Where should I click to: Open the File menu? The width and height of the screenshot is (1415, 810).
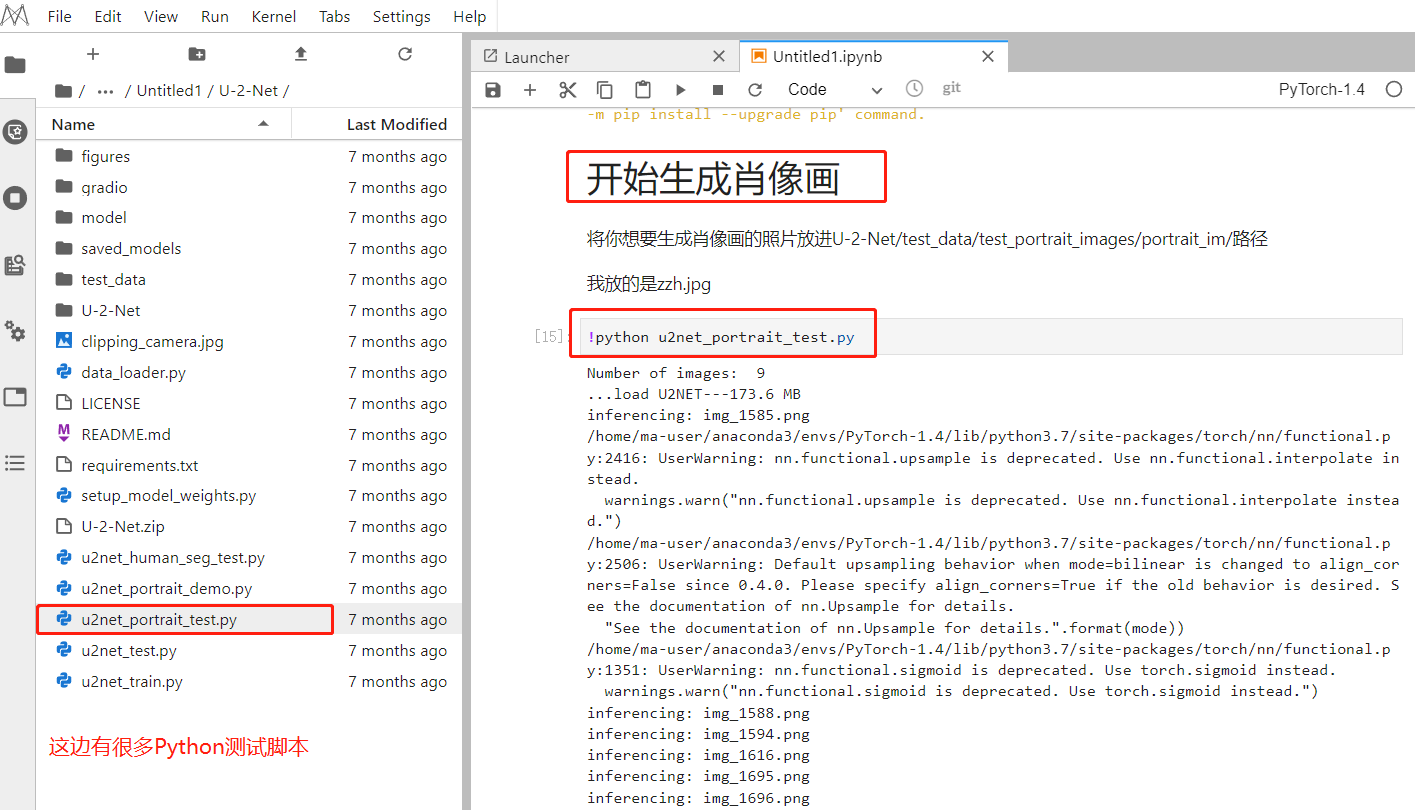(x=60, y=16)
